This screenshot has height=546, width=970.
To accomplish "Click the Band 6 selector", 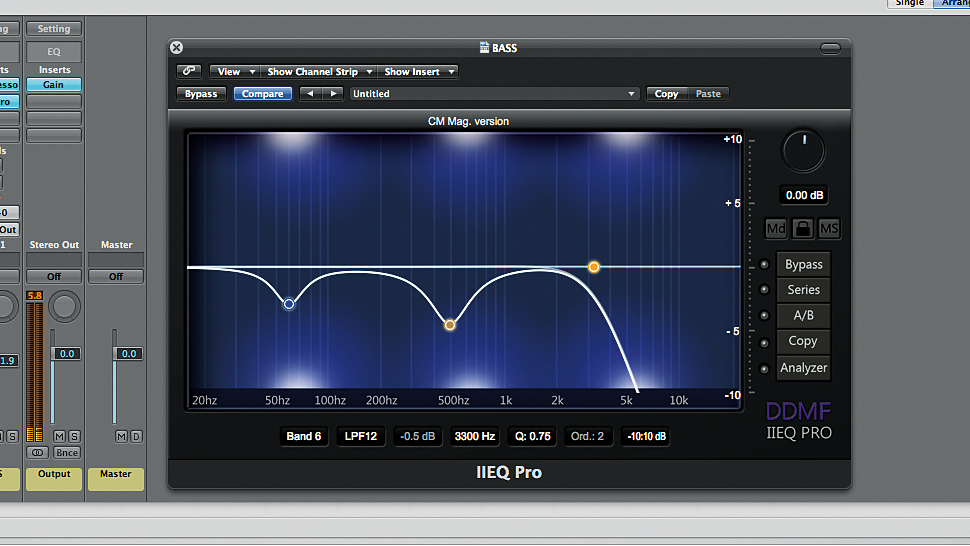I will click(x=304, y=436).
